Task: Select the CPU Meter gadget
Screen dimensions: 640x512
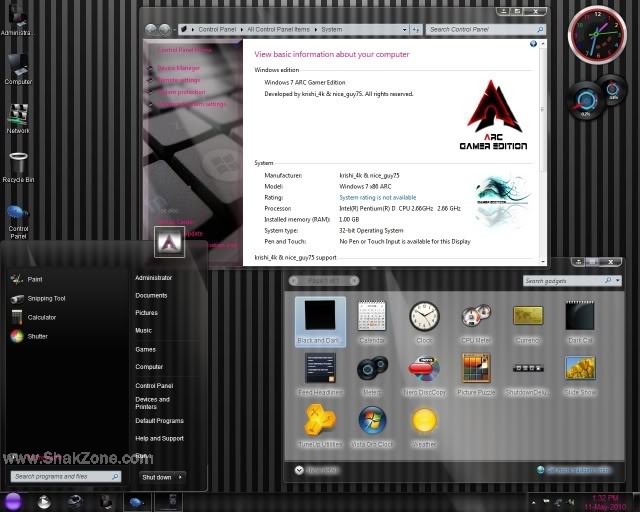Action: click(476, 323)
